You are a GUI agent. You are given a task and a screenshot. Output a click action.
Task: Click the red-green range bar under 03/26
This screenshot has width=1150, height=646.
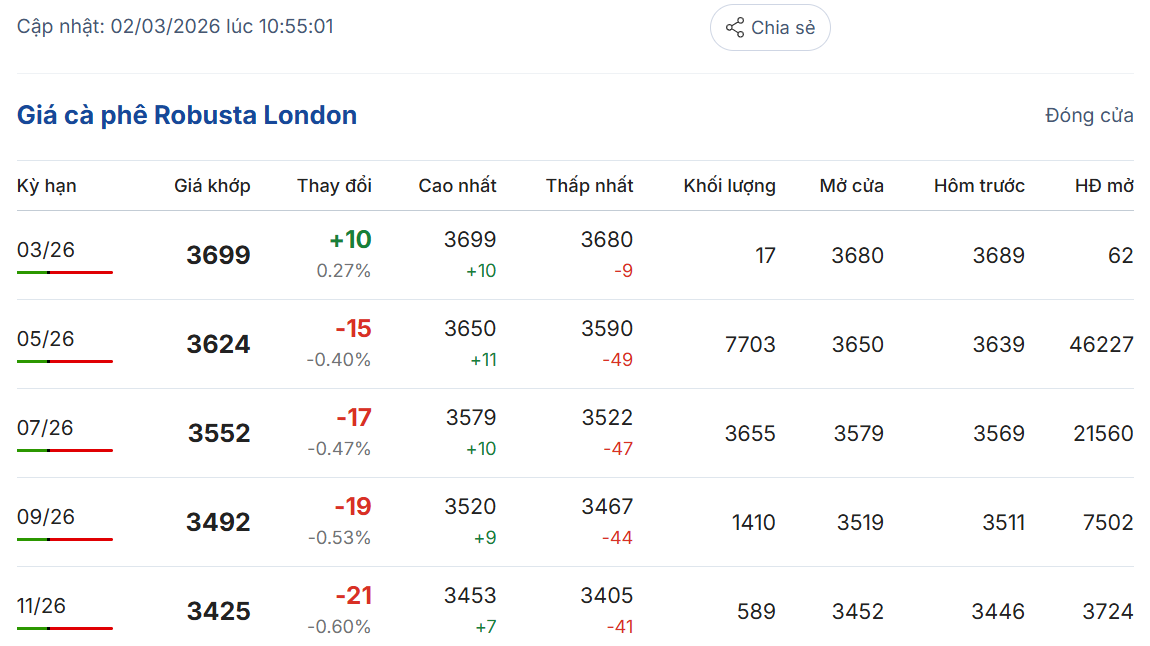click(x=65, y=272)
